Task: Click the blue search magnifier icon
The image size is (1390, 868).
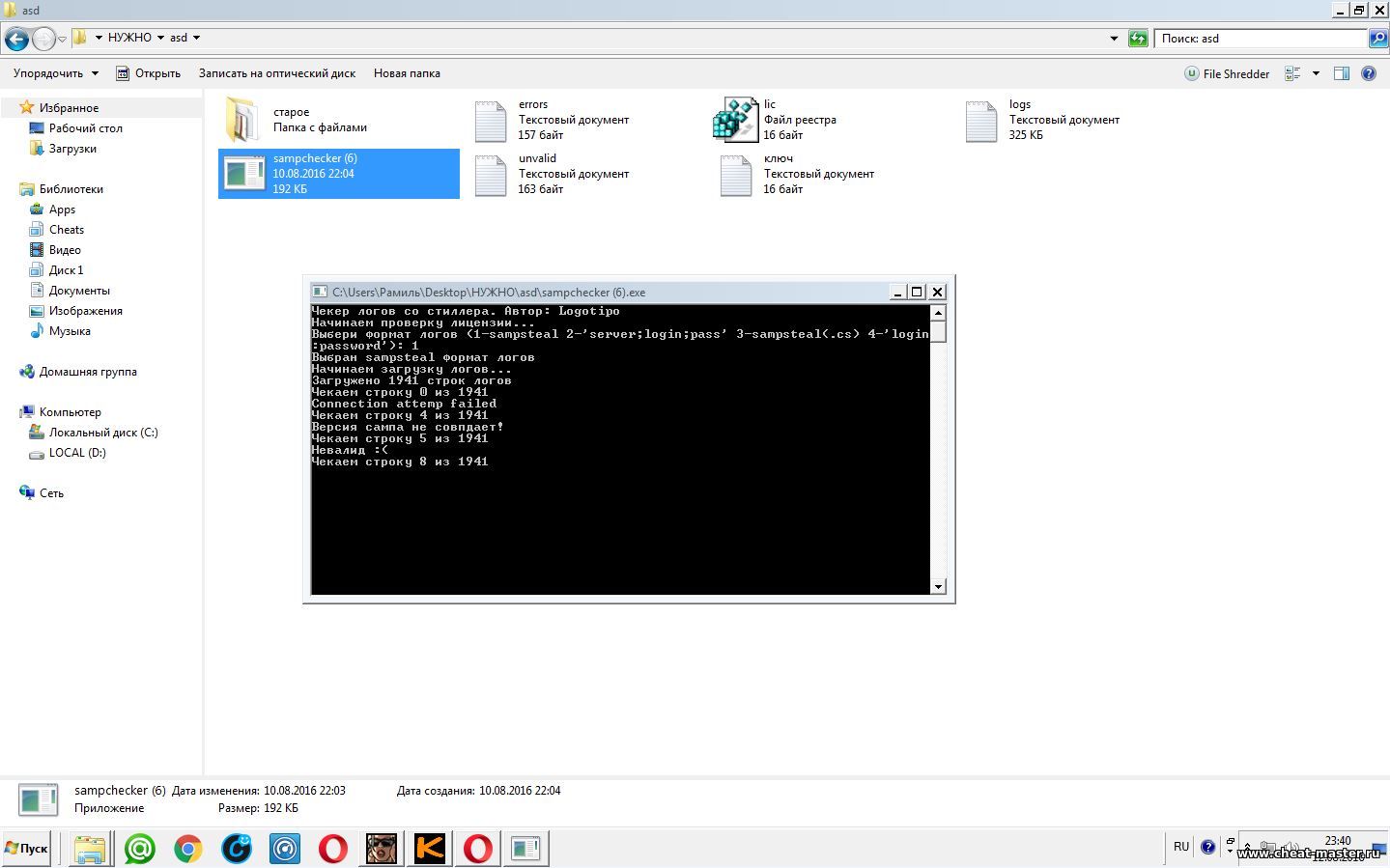Action: click(1378, 39)
